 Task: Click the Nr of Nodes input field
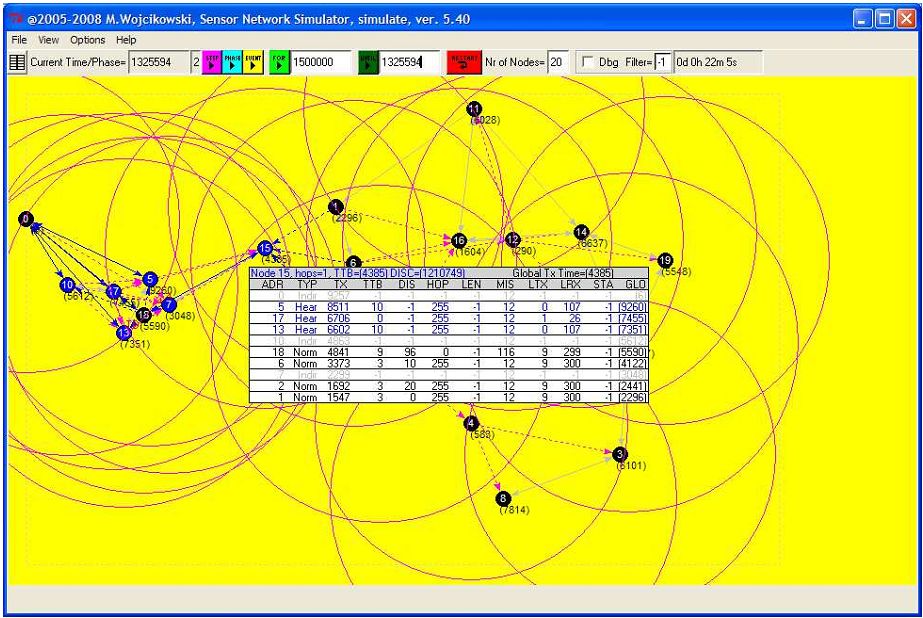click(558, 62)
